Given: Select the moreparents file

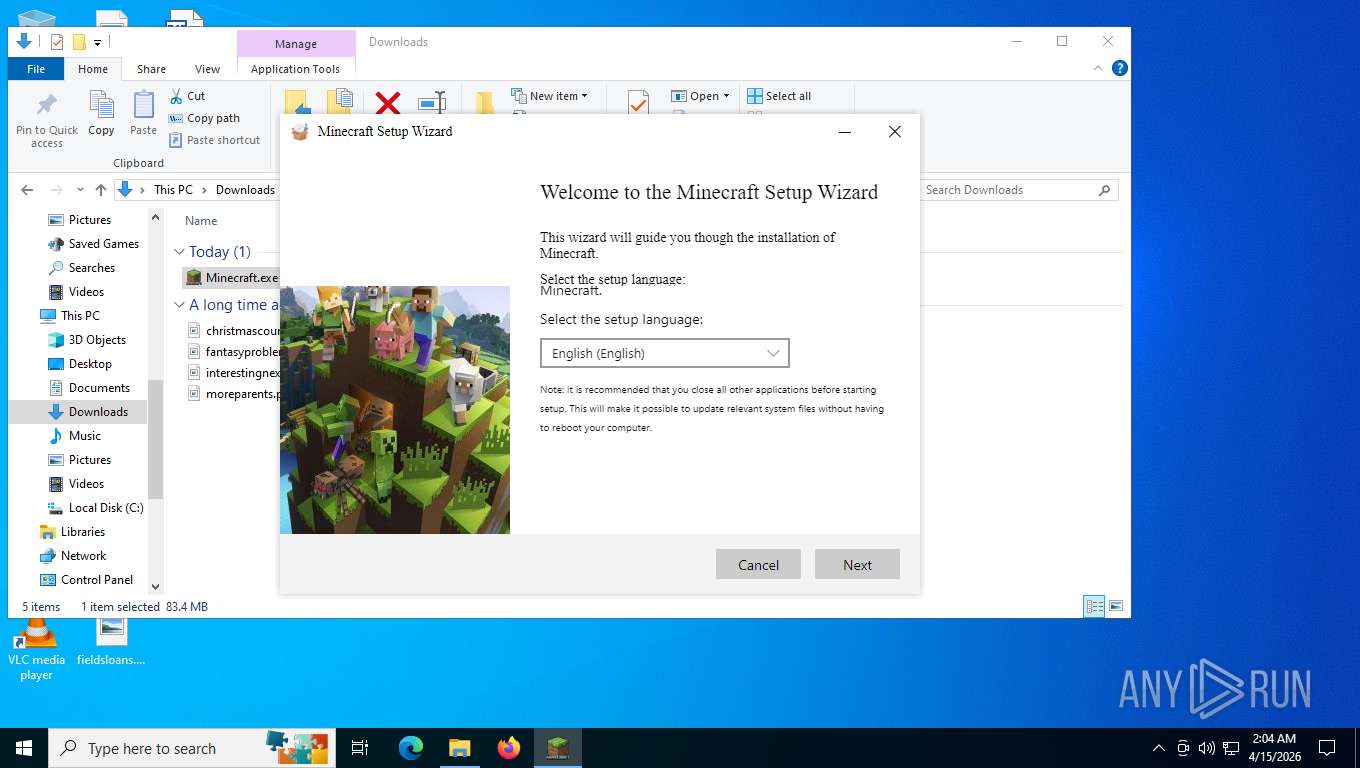Looking at the screenshot, I should click(x=234, y=393).
